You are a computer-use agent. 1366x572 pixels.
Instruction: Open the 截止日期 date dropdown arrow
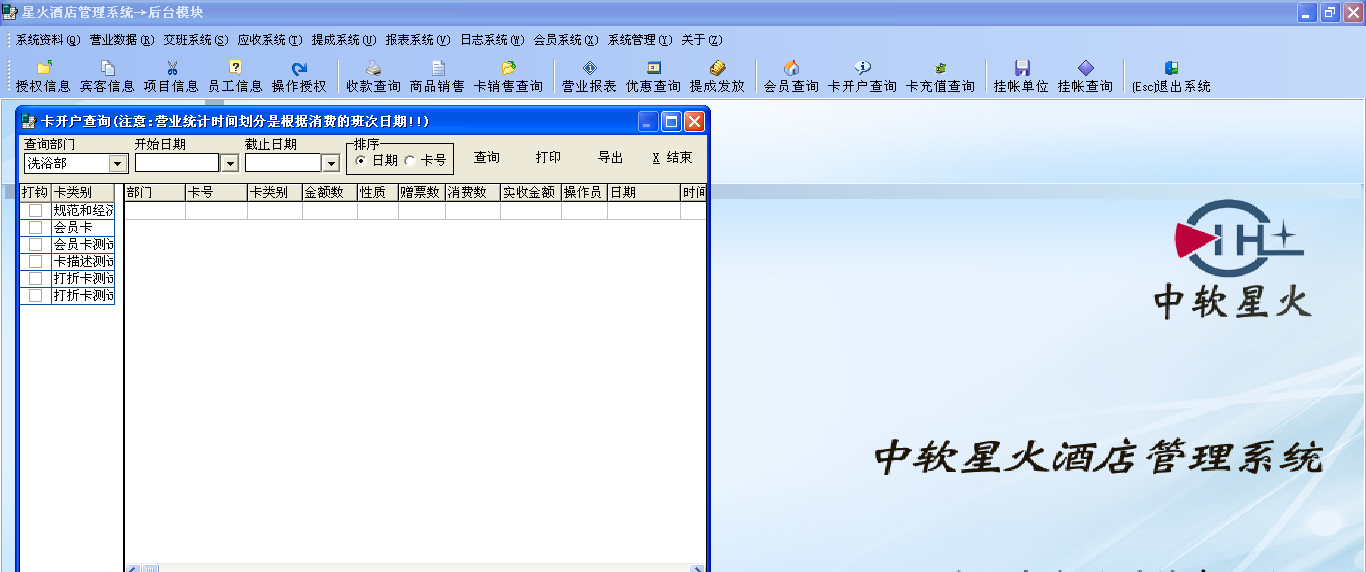330,163
